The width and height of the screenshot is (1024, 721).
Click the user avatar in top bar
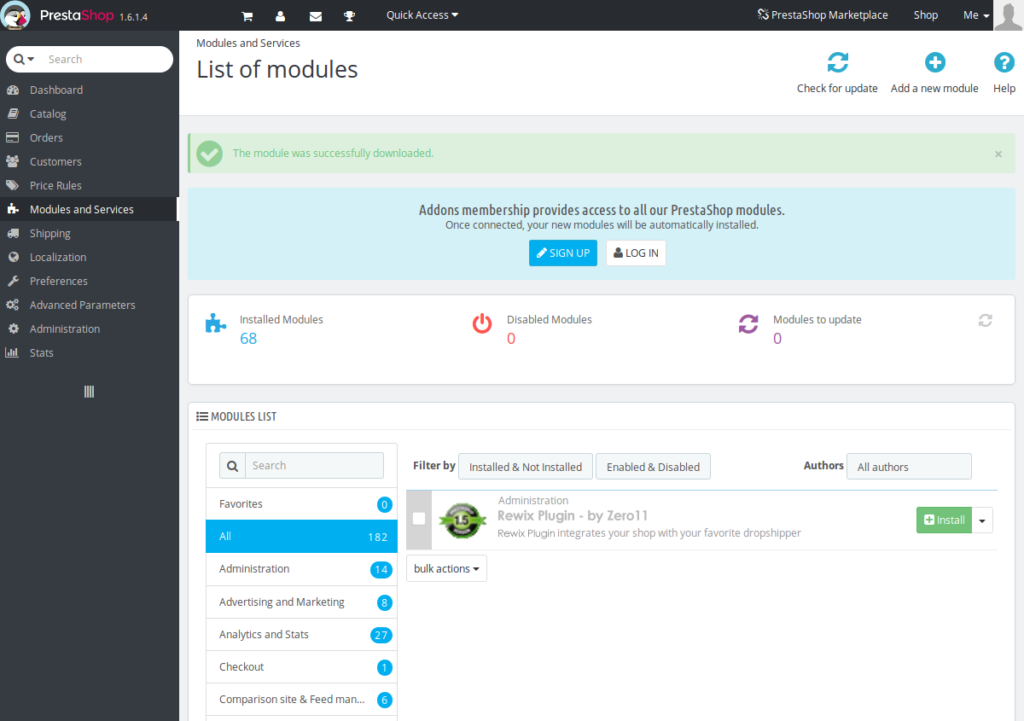point(1008,15)
